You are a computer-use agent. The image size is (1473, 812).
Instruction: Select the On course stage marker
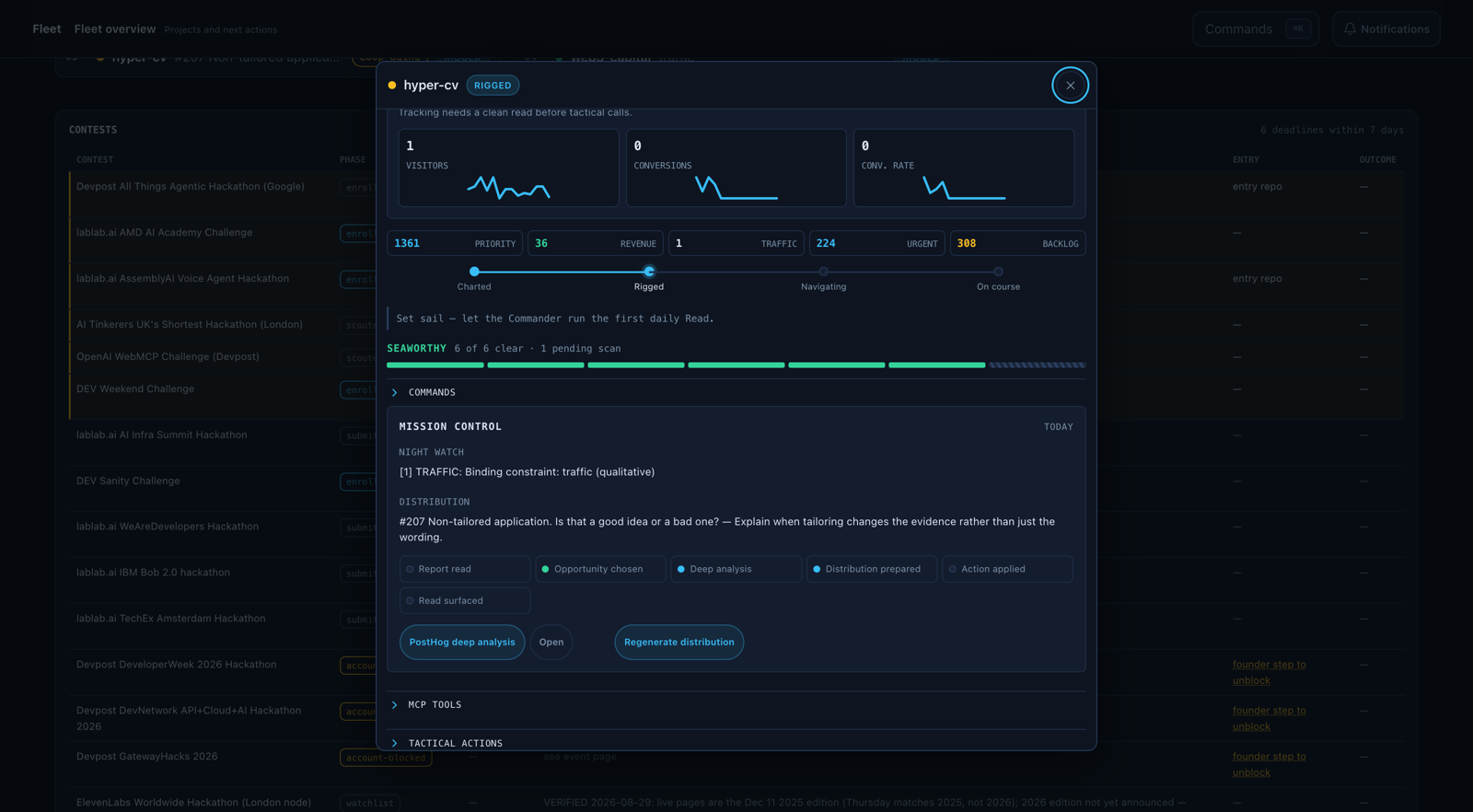(x=998, y=272)
